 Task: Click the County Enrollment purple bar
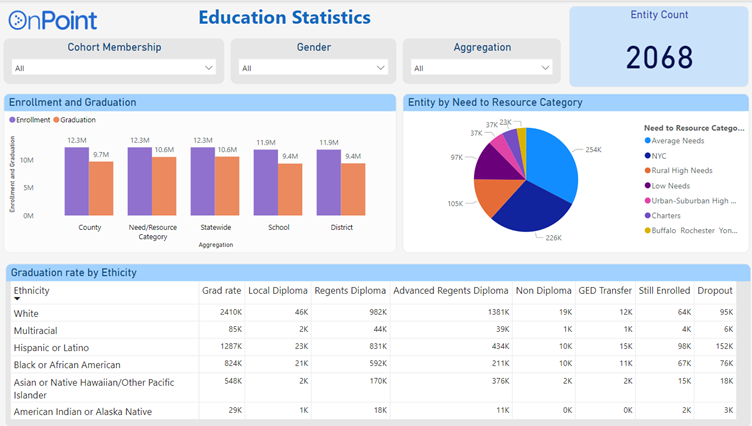[x=77, y=181]
